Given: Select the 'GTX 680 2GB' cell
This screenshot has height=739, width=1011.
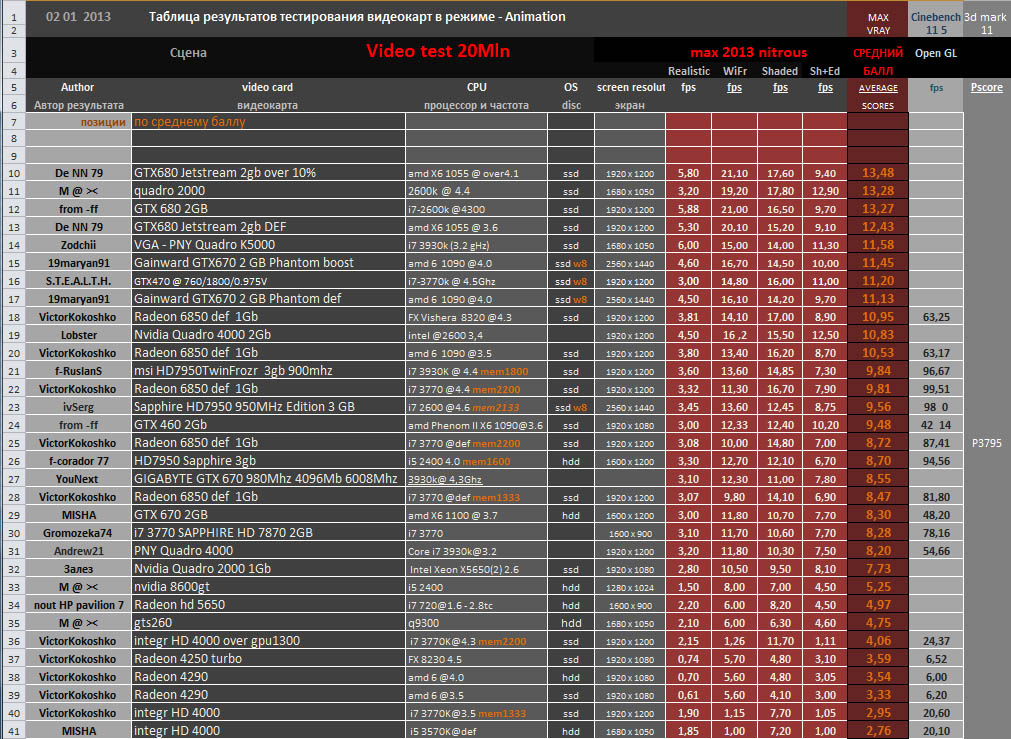Looking at the screenshot, I should click(268, 209).
